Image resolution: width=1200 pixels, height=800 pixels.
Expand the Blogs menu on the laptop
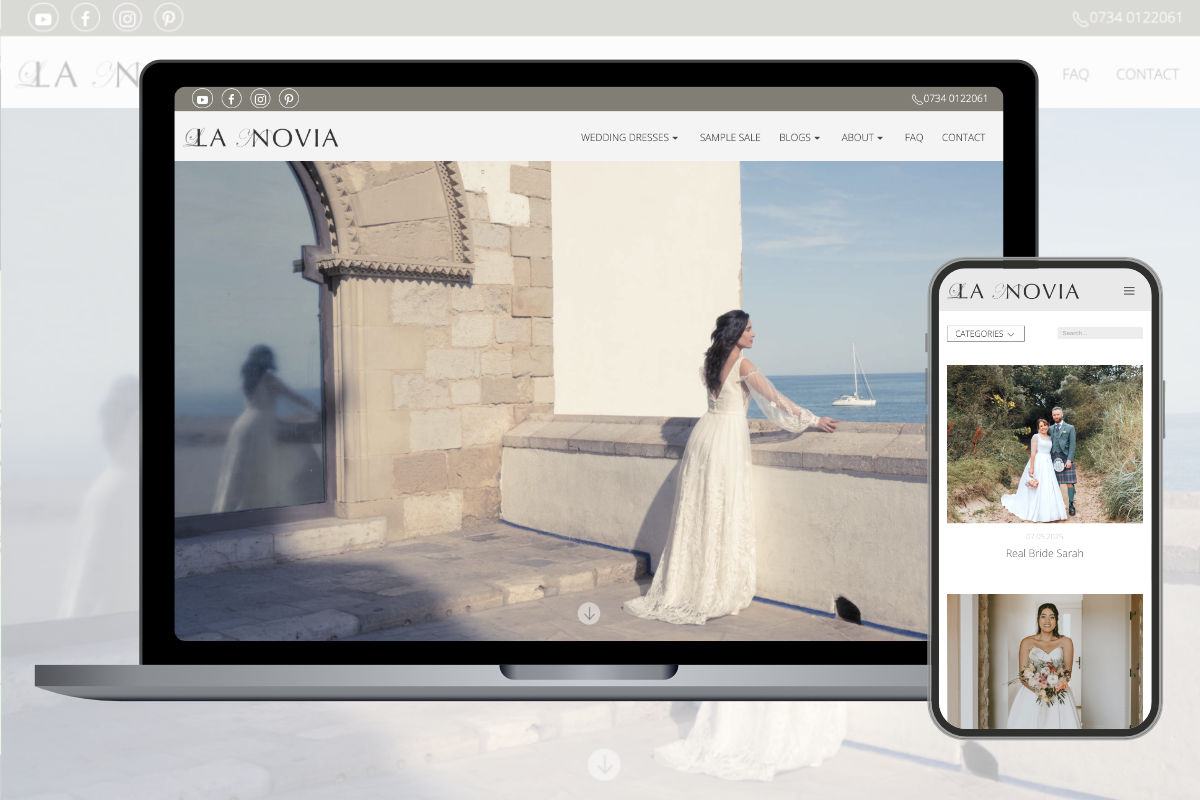tap(799, 138)
